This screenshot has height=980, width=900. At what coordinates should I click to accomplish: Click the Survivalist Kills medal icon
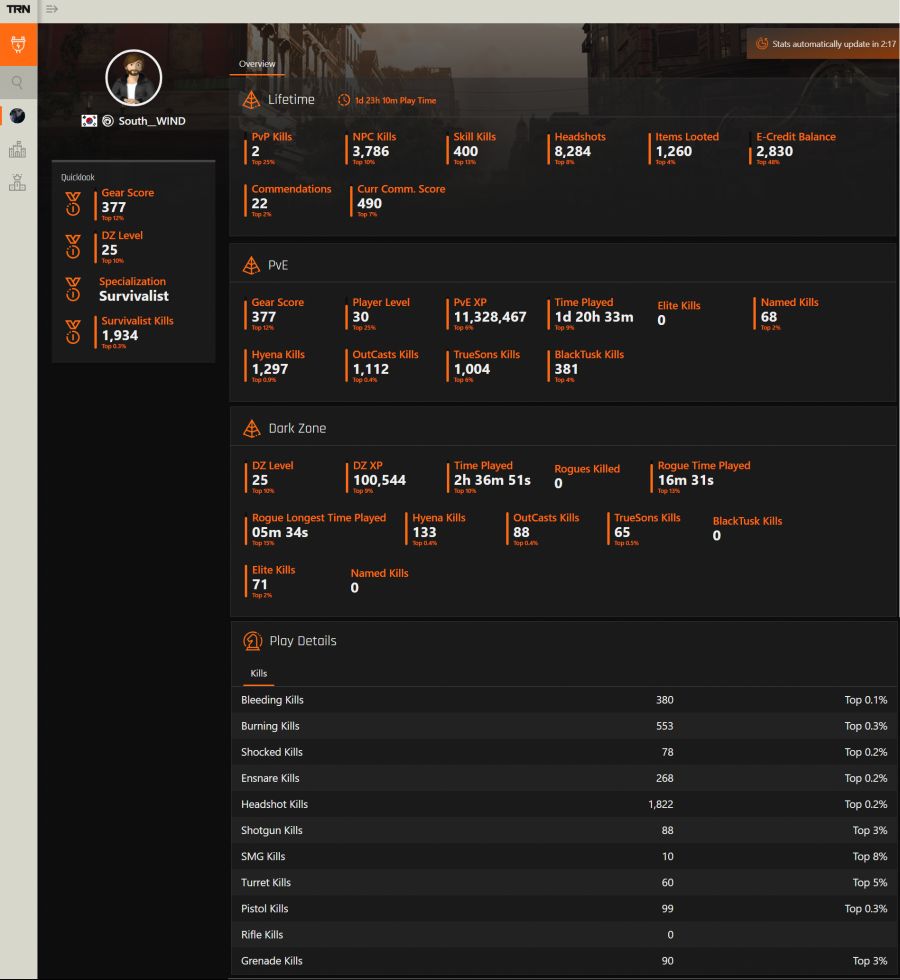73,331
